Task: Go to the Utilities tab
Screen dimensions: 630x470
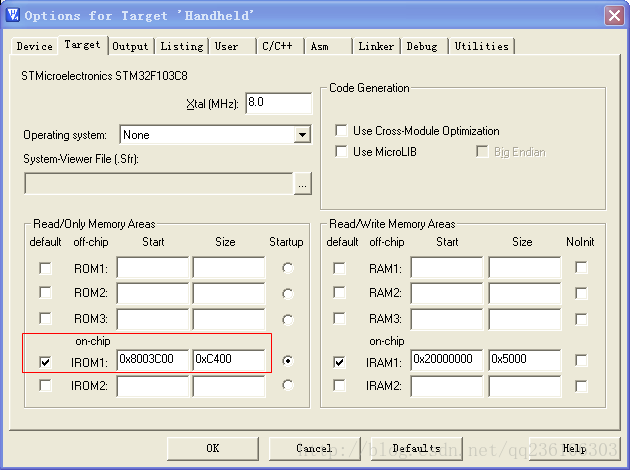Action: click(x=481, y=46)
